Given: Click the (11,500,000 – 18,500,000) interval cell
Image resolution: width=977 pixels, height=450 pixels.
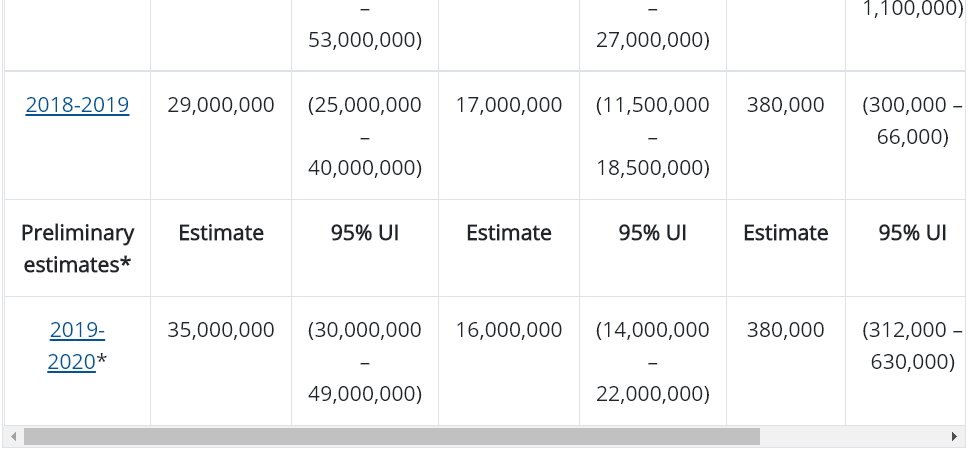Looking at the screenshot, I should (x=652, y=136).
